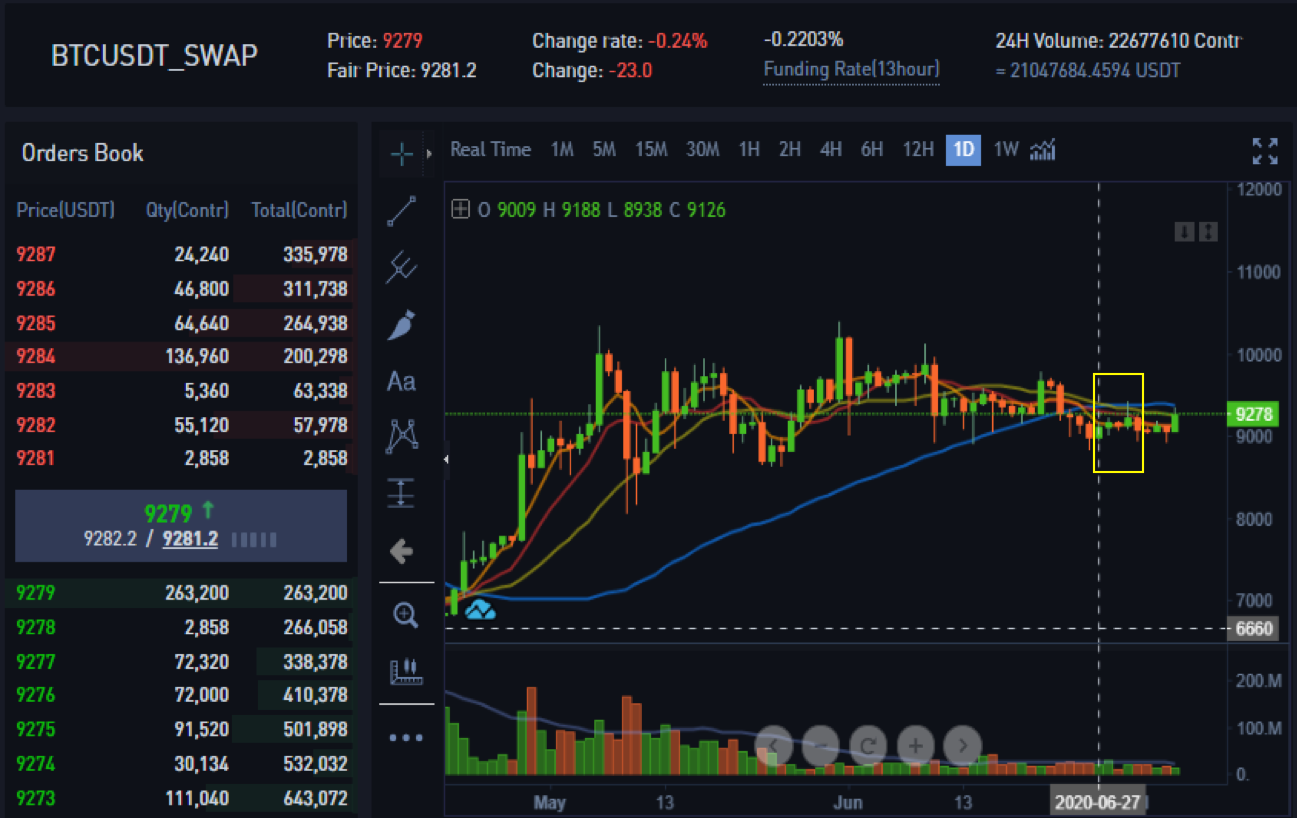
Task: Select the 15M timeframe
Action: point(651,150)
